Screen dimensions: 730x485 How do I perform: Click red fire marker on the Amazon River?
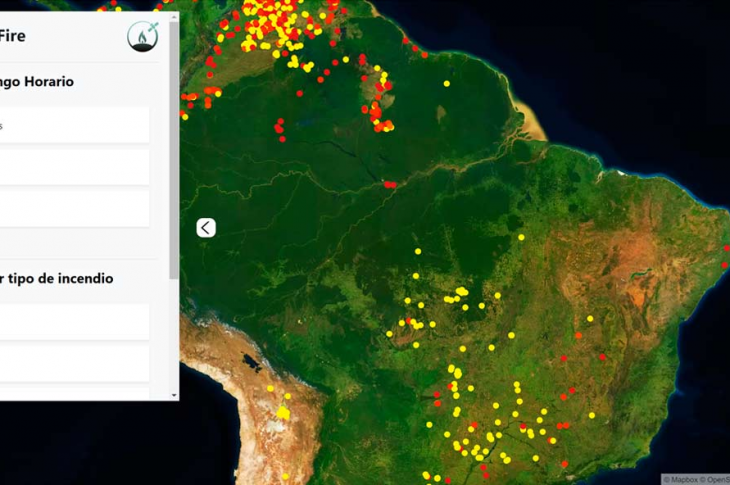(x=389, y=184)
